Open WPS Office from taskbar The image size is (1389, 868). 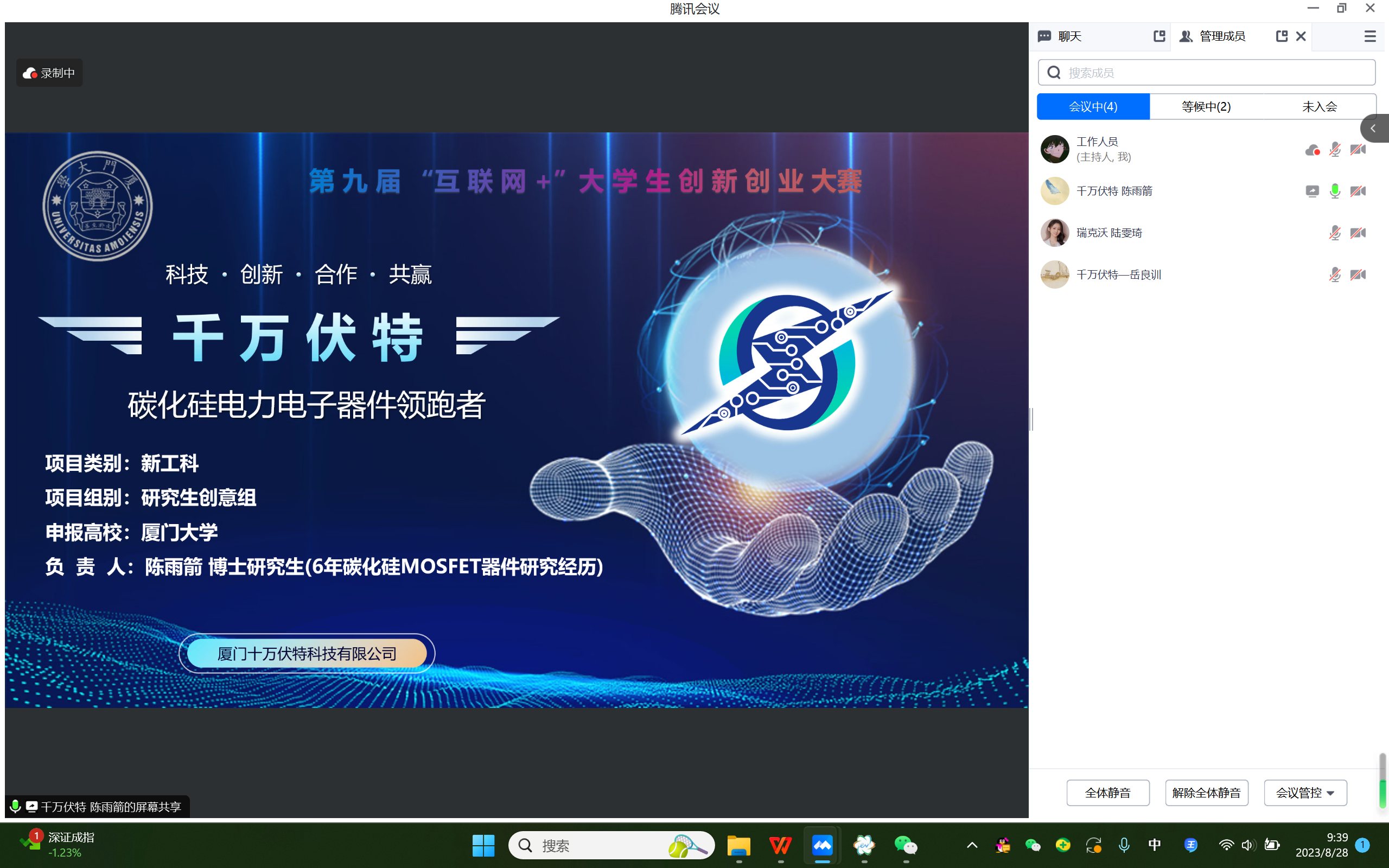click(781, 846)
